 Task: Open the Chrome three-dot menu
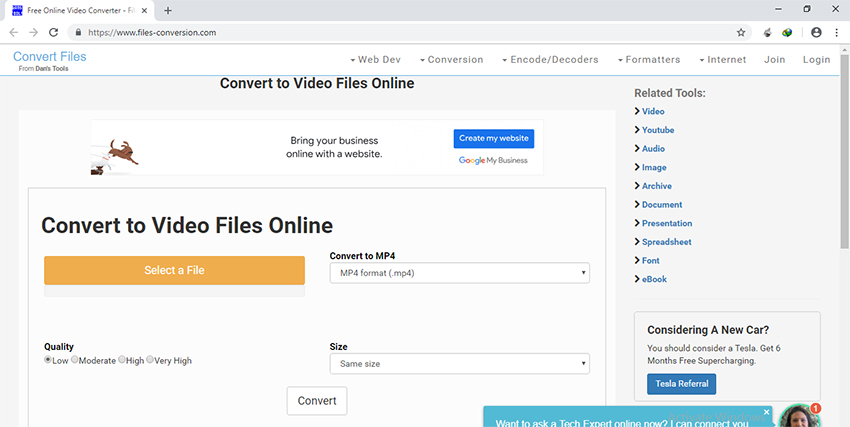[836, 32]
